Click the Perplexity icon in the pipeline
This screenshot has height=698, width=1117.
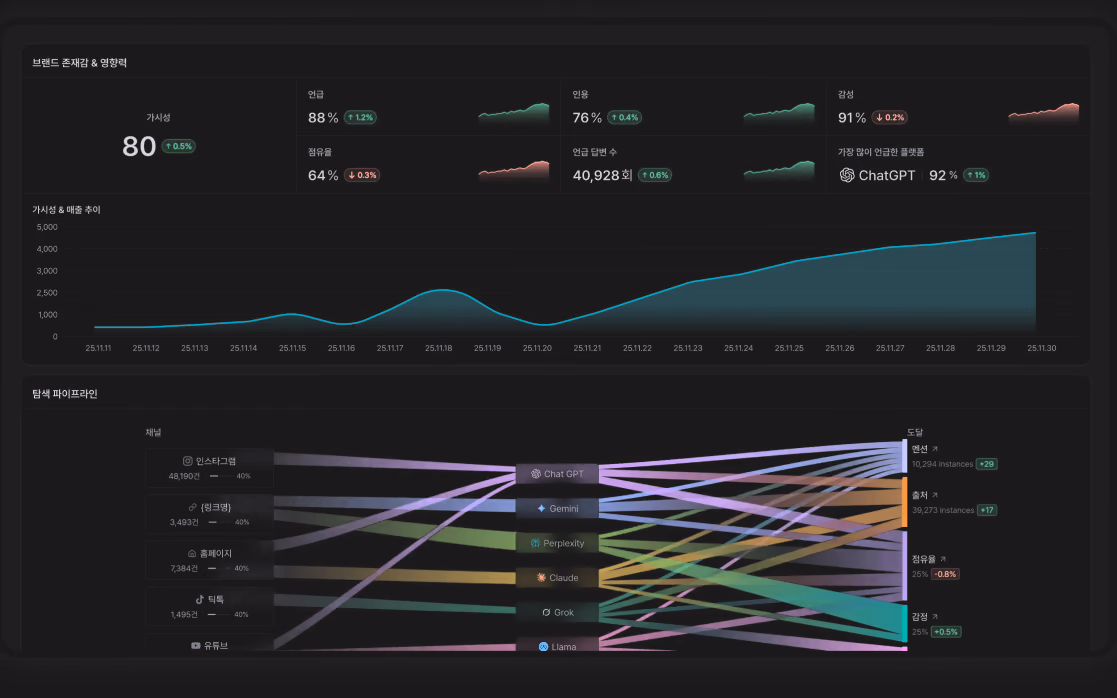pos(535,543)
